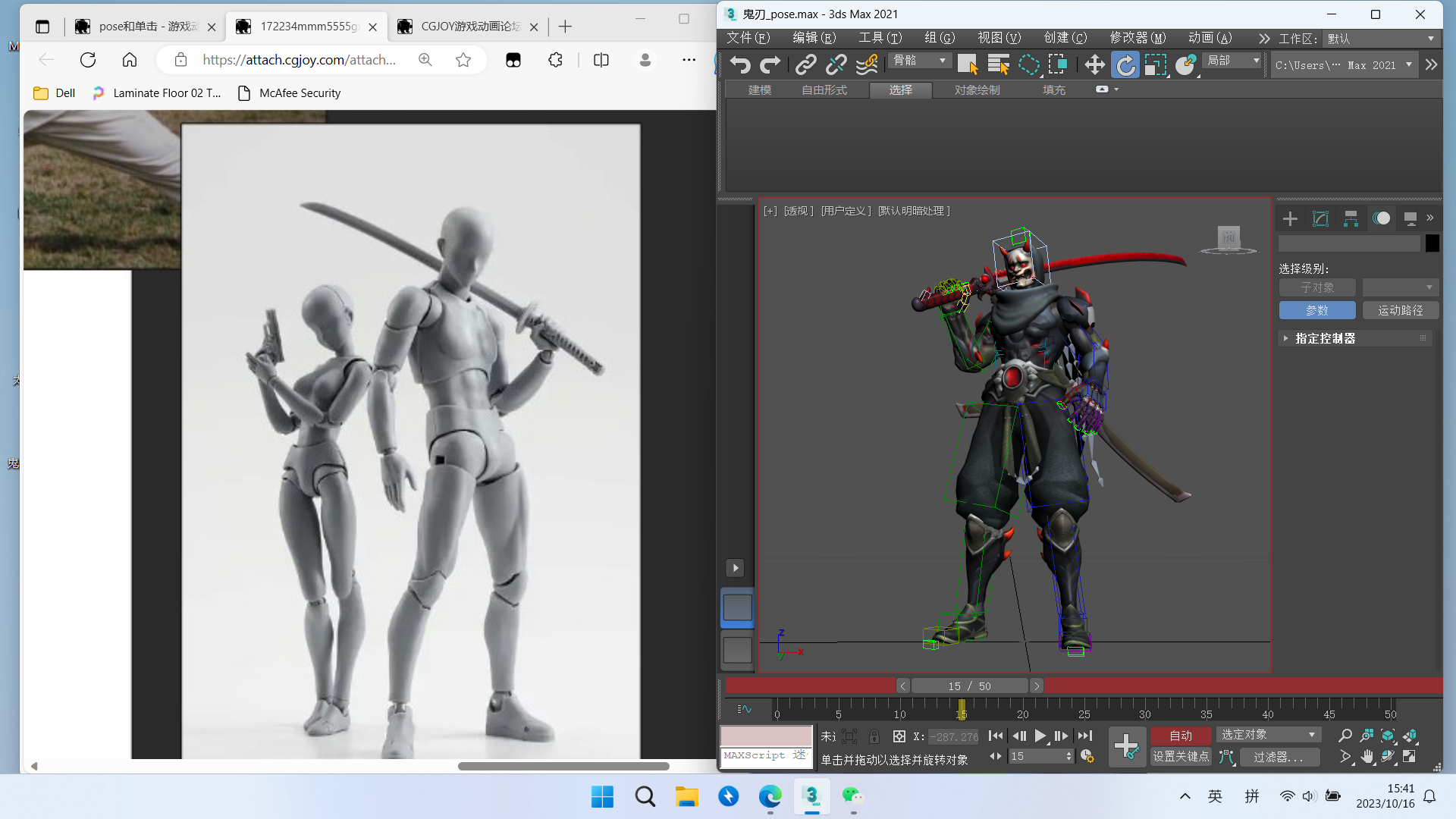Expand the 指定控制器 rollout
The width and height of the screenshot is (1456, 819).
pyautogui.click(x=1354, y=338)
